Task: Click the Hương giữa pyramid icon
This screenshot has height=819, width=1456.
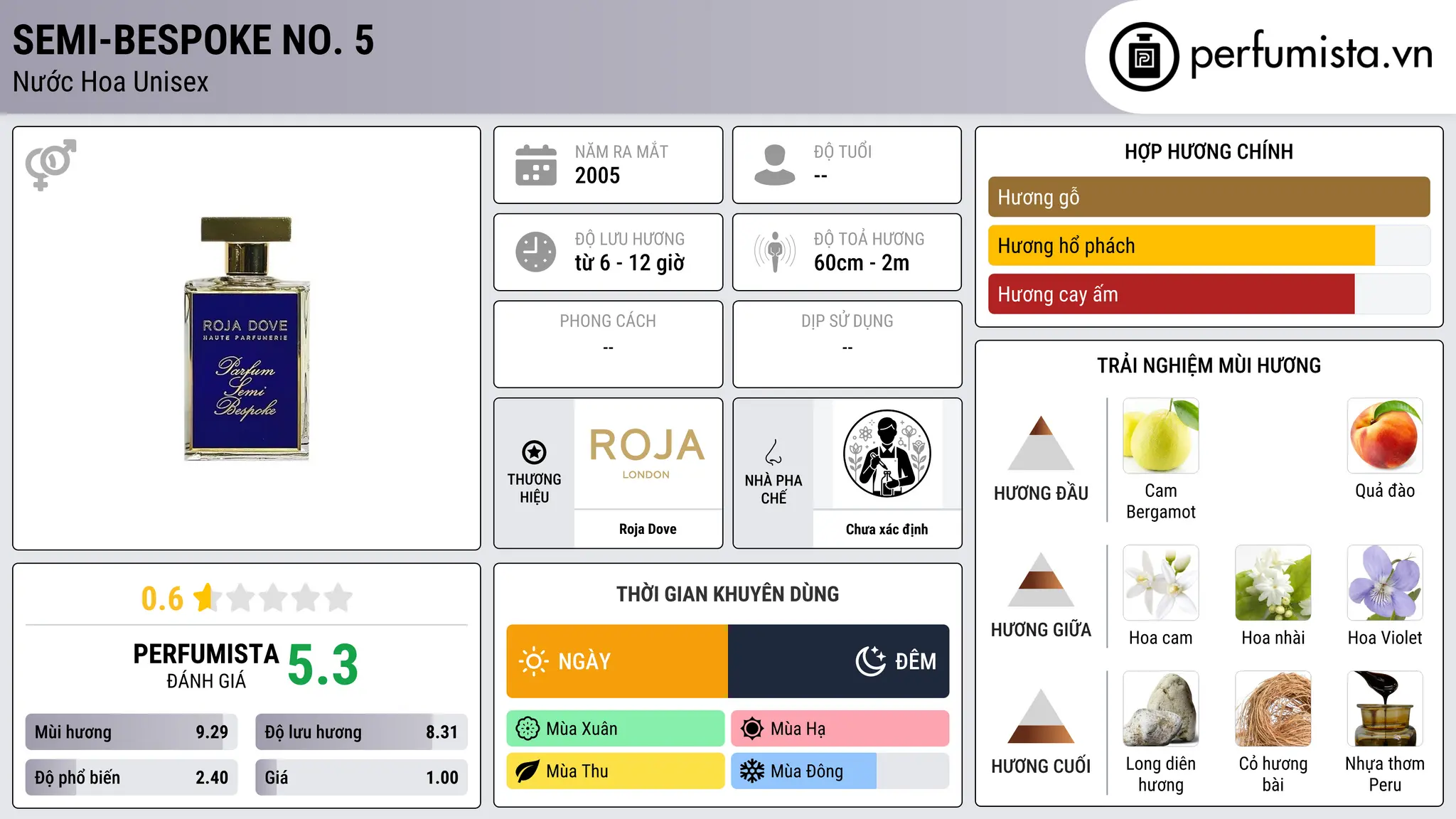Action: pyautogui.click(x=1041, y=579)
